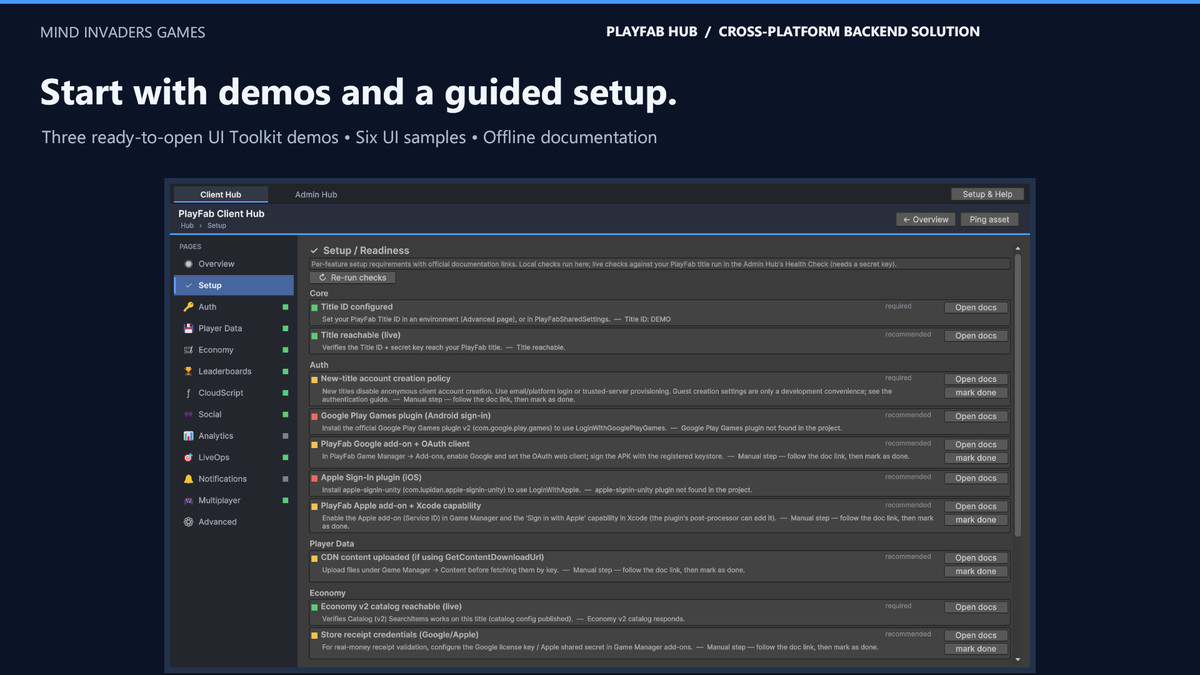1200x675 pixels.
Task: Click the "Player Data" section heading in content
Action: [334, 544]
